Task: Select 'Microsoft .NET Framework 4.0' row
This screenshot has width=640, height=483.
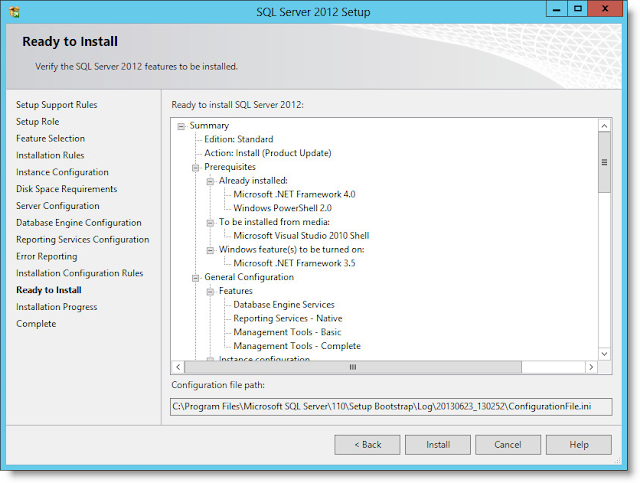Action: (294, 194)
